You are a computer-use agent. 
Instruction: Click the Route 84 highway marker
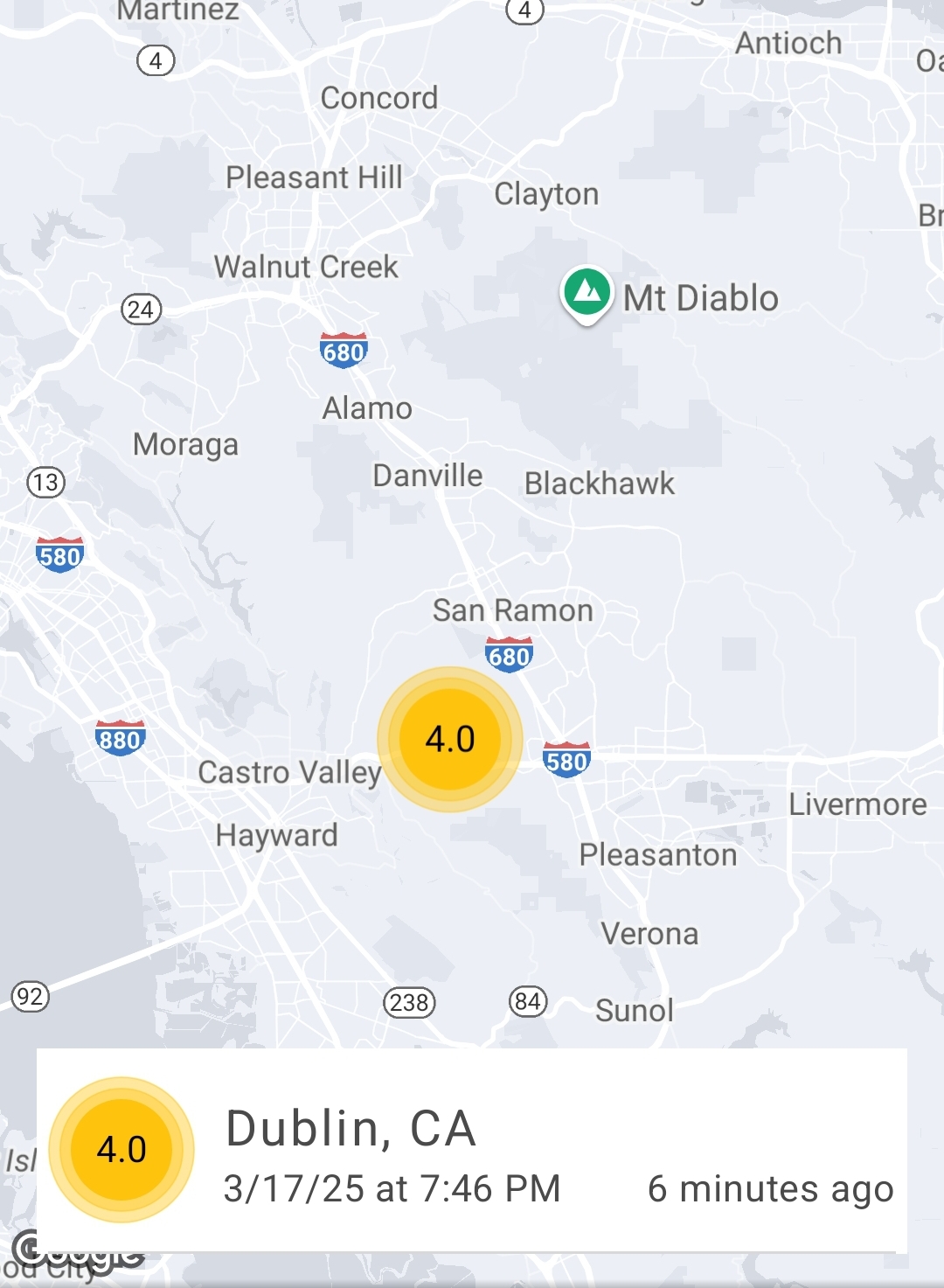click(x=528, y=1000)
